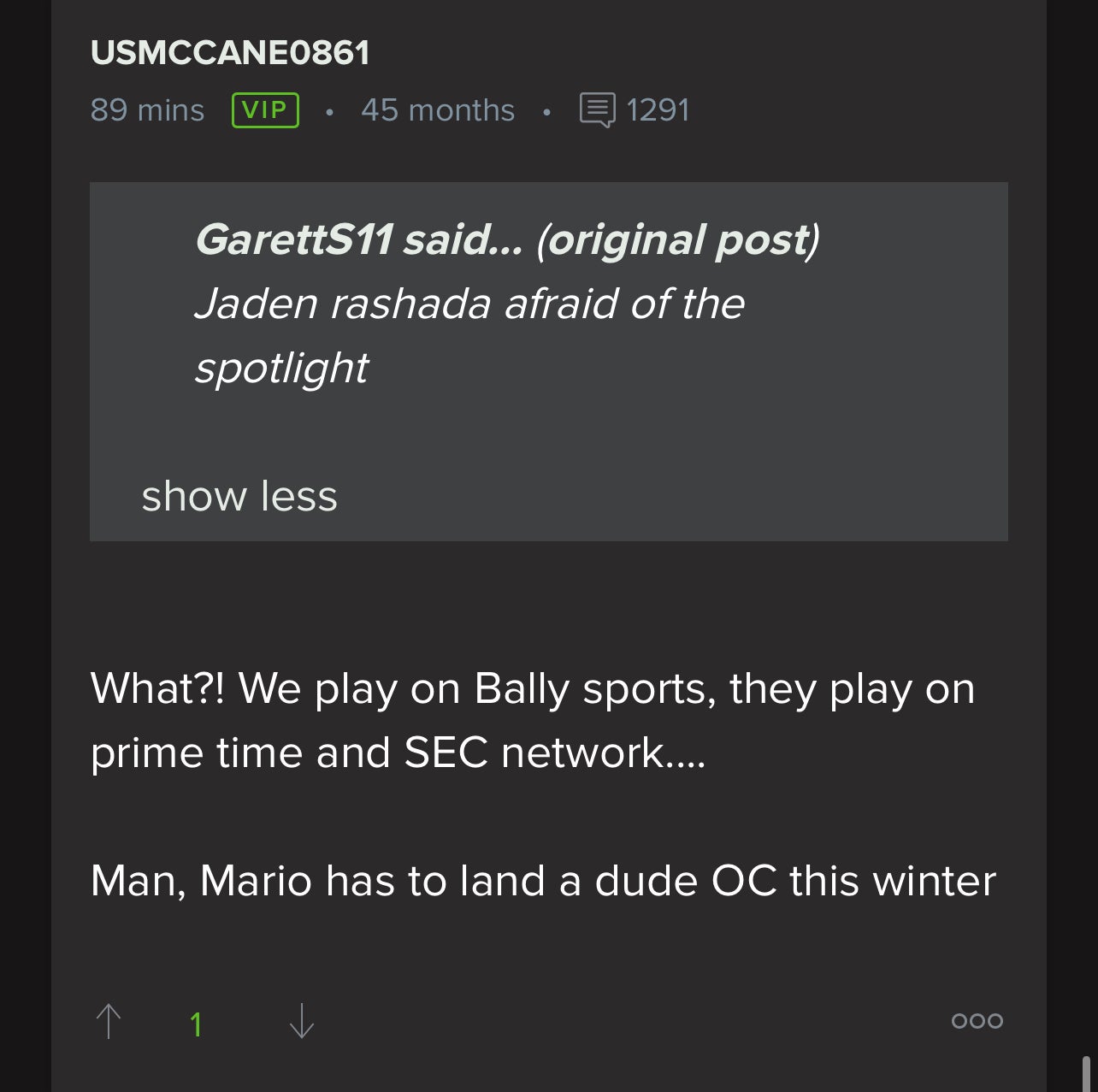
Task: Click the green vote count number
Action: click(x=196, y=1024)
